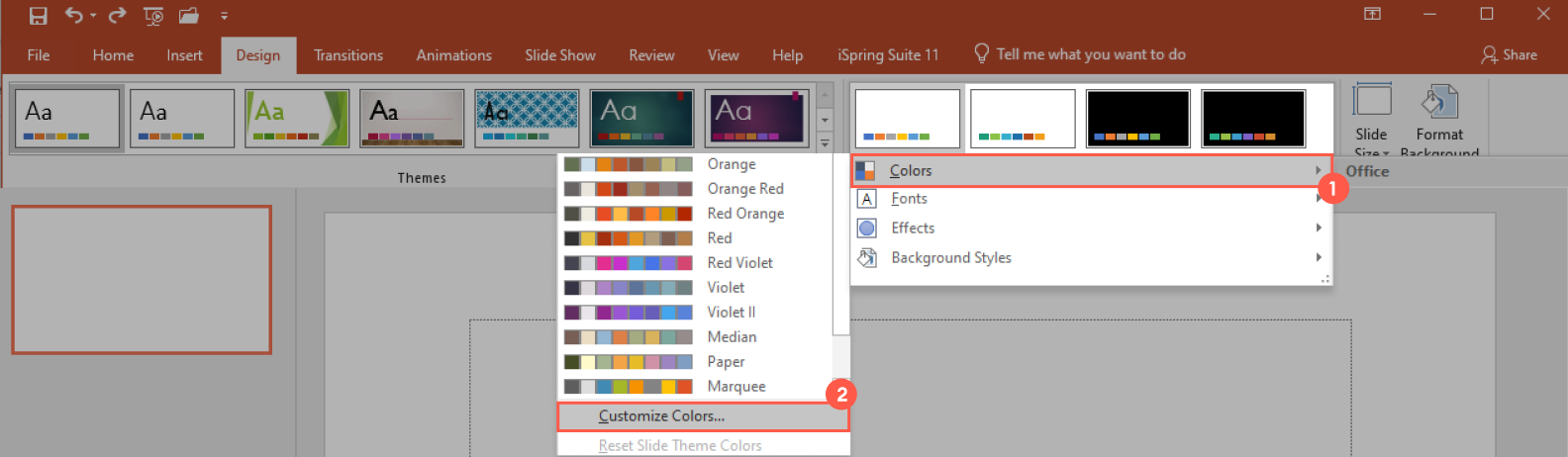This screenshot has height=457, width=1568.
Task: Select the Median color scheme
Action: point(696,337)
